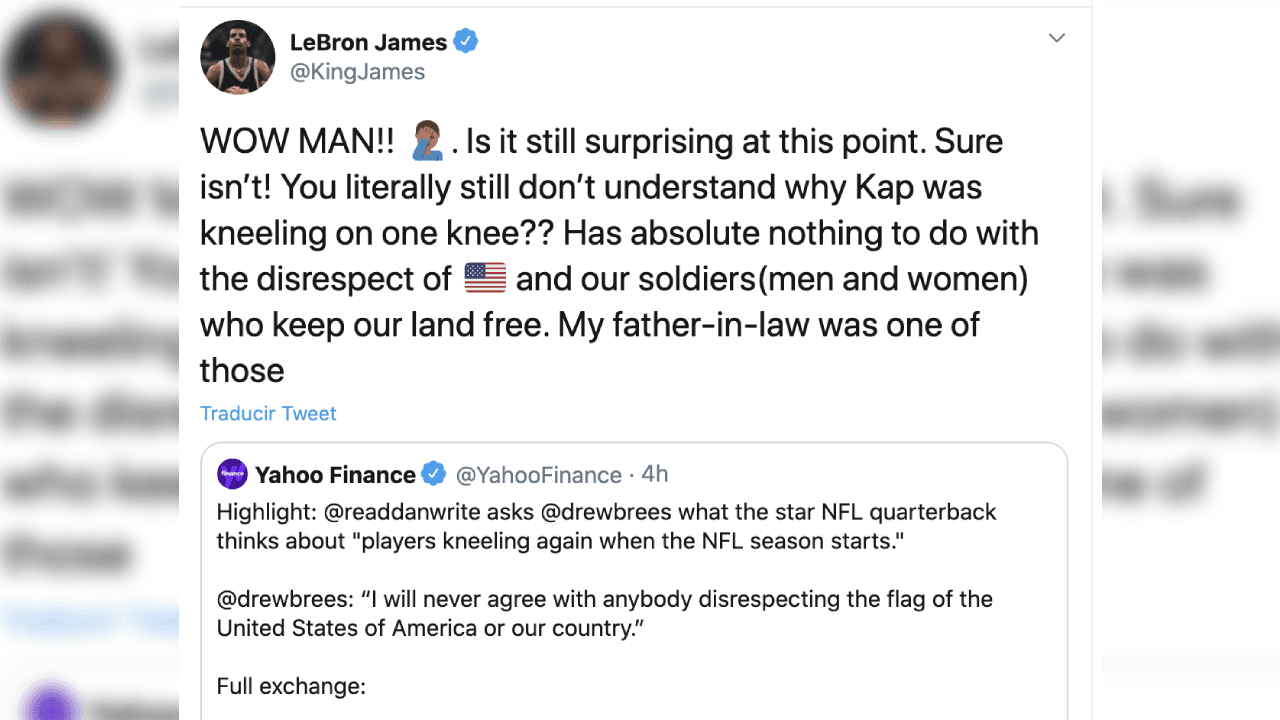Select the Yahoo Finance logo avatar
The height and width of the screenshot is (720, 1280).
232,473
